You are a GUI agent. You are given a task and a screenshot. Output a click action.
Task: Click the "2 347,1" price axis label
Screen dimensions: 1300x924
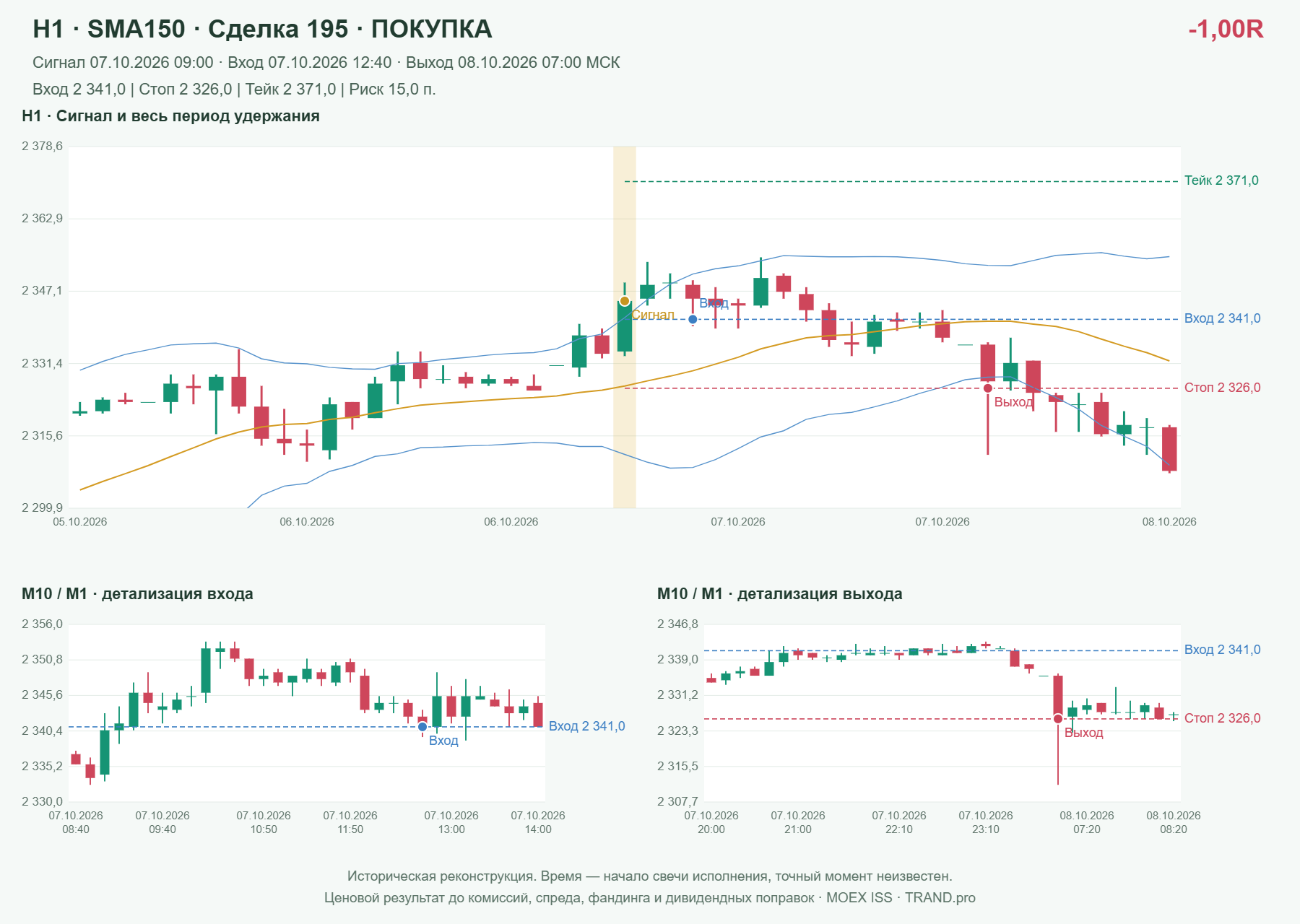coord(42,291)
